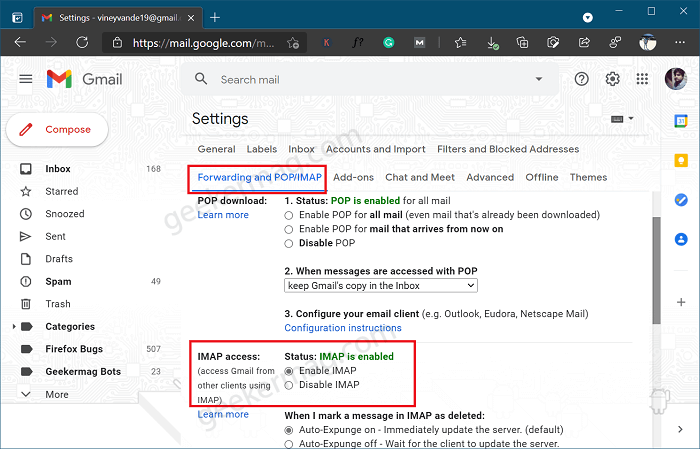Screen dimensions: 700x449
Task: Switch to Filters and Blocked Addresses tab
Action: [508, 149]
